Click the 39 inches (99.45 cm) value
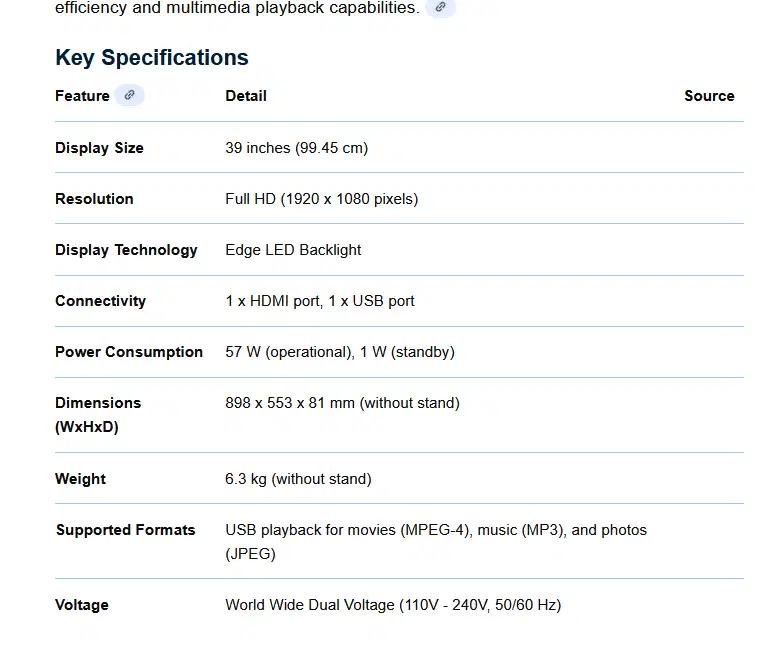766x654 pixels. [x=296, y=148]
